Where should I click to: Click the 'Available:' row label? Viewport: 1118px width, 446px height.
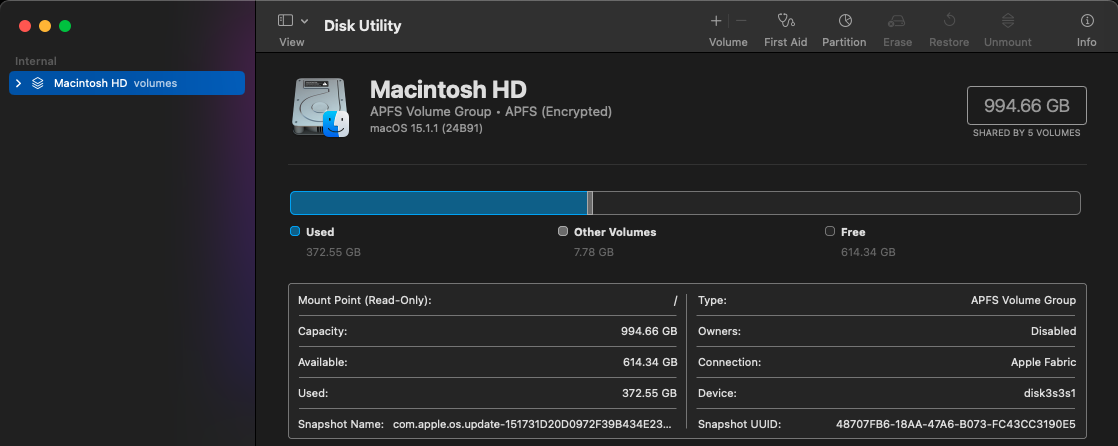[x=322, y=362]
